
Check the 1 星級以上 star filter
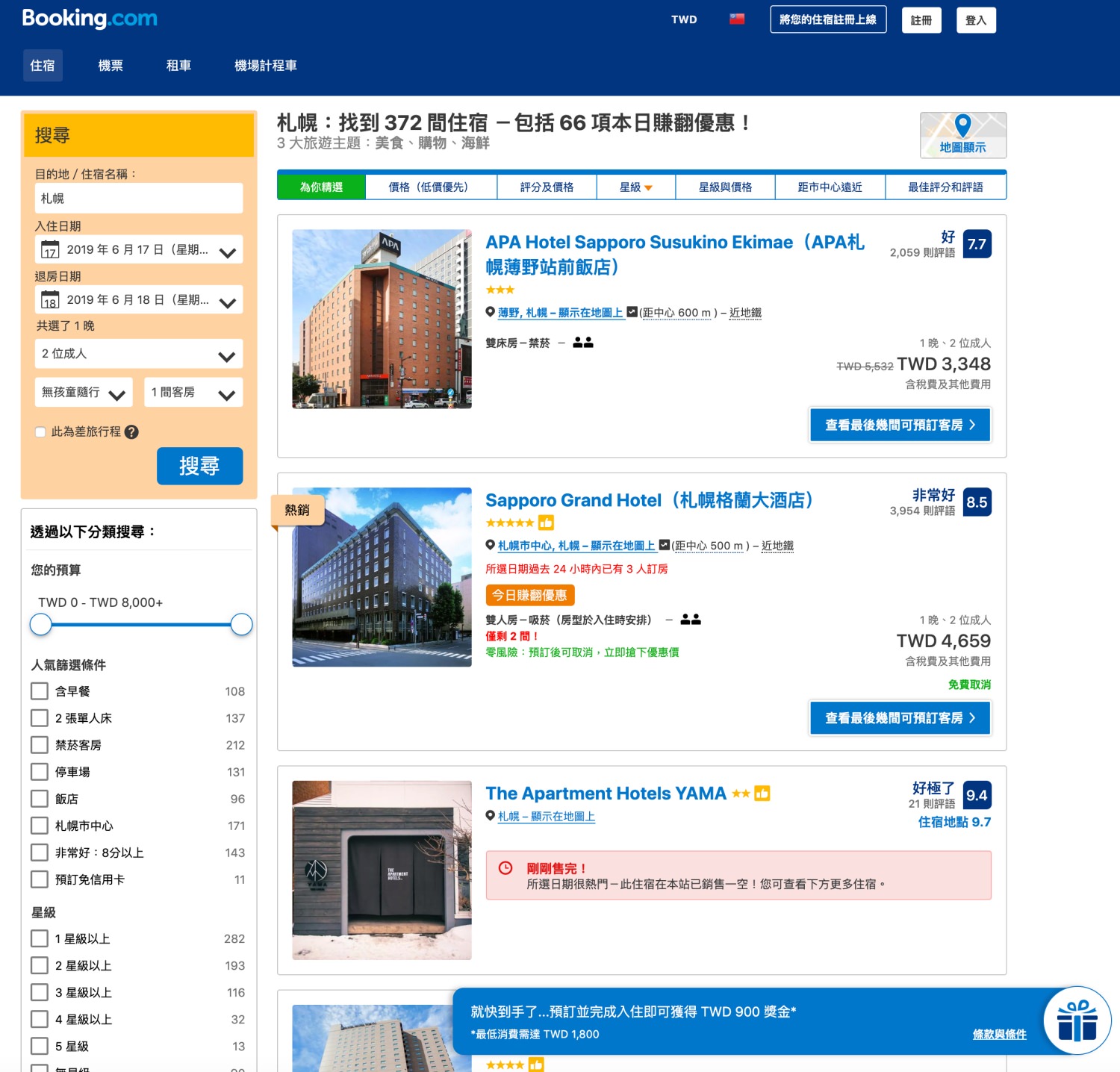click(x=40, y=938)
